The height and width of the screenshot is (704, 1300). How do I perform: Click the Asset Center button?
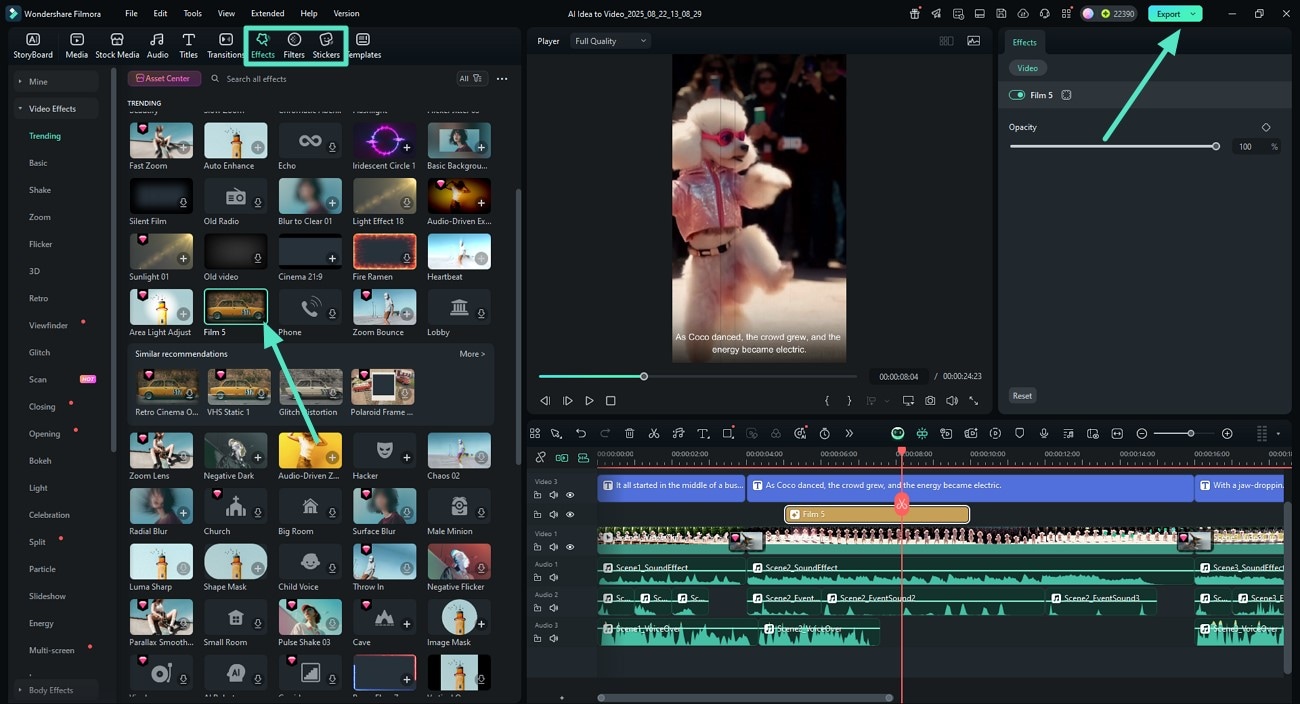pos(165,78)
